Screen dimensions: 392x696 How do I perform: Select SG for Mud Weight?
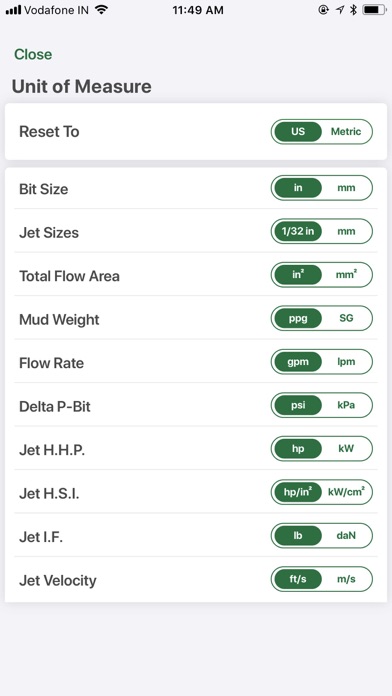[346, 318]
